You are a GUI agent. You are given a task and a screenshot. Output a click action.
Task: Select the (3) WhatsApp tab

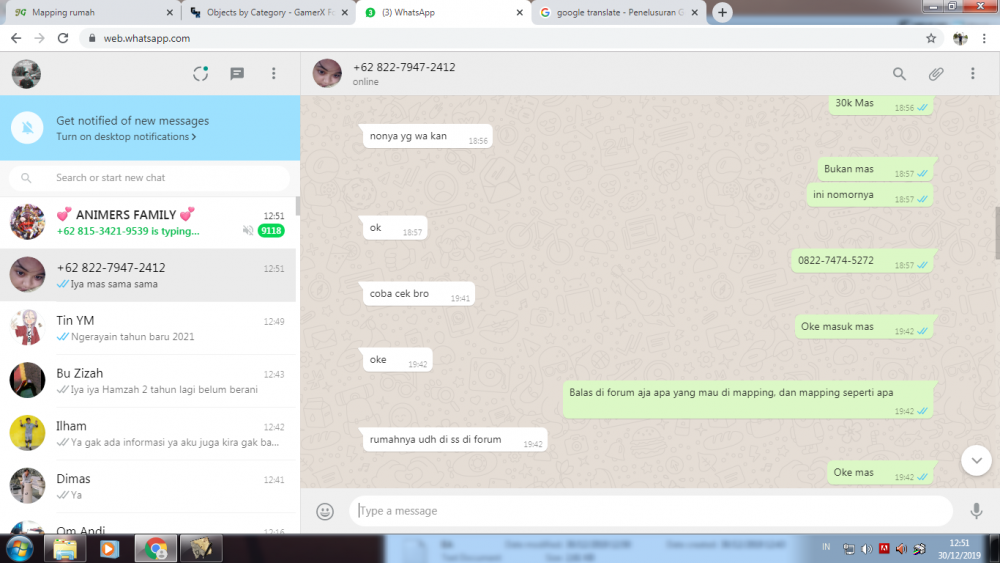pyautogui.click(x=443, y=12)
